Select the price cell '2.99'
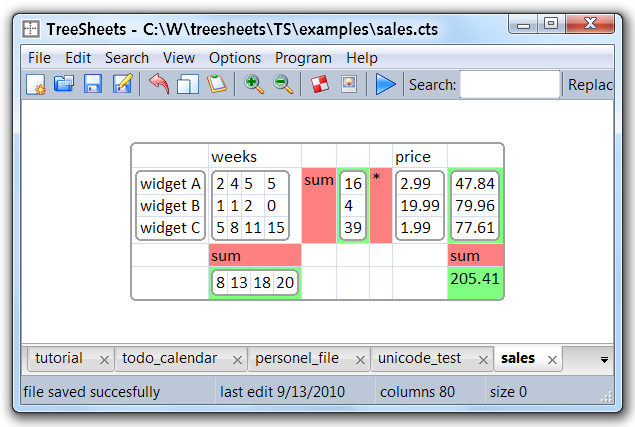Image resolution: width=635 pixels, height=427 pixels. pos(420,184)
